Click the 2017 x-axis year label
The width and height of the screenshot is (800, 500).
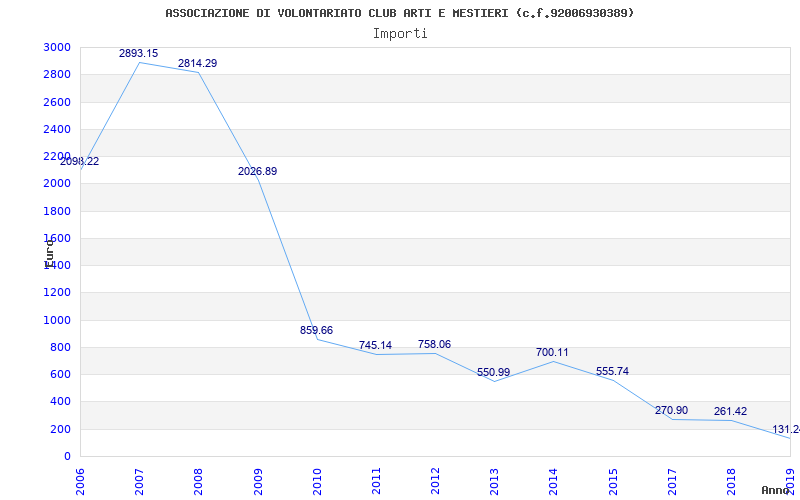pos(672,481)
